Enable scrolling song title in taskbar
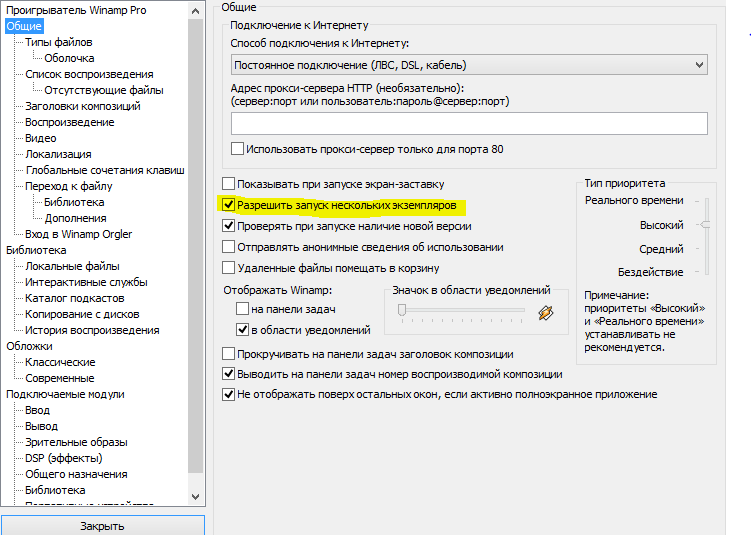751x535 pixels. pos(228,354)
